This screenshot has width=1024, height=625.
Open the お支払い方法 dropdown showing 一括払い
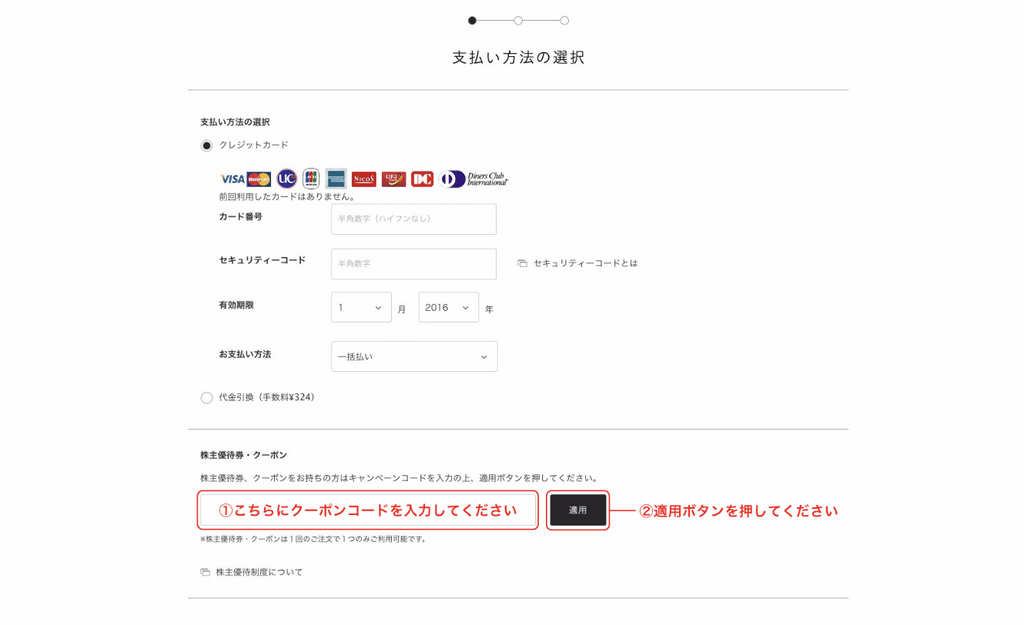[414, 357]
